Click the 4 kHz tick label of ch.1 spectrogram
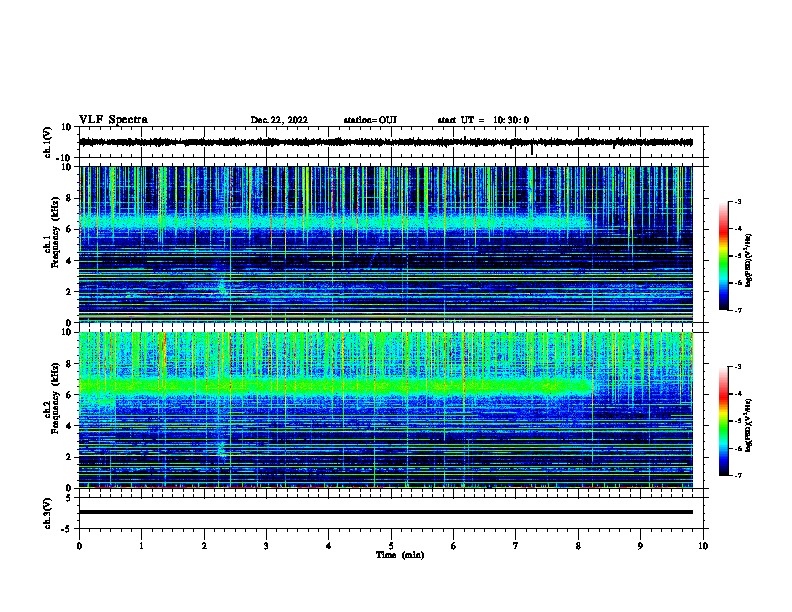The height and width of the screenshot is (612, 792). [70, 261]
